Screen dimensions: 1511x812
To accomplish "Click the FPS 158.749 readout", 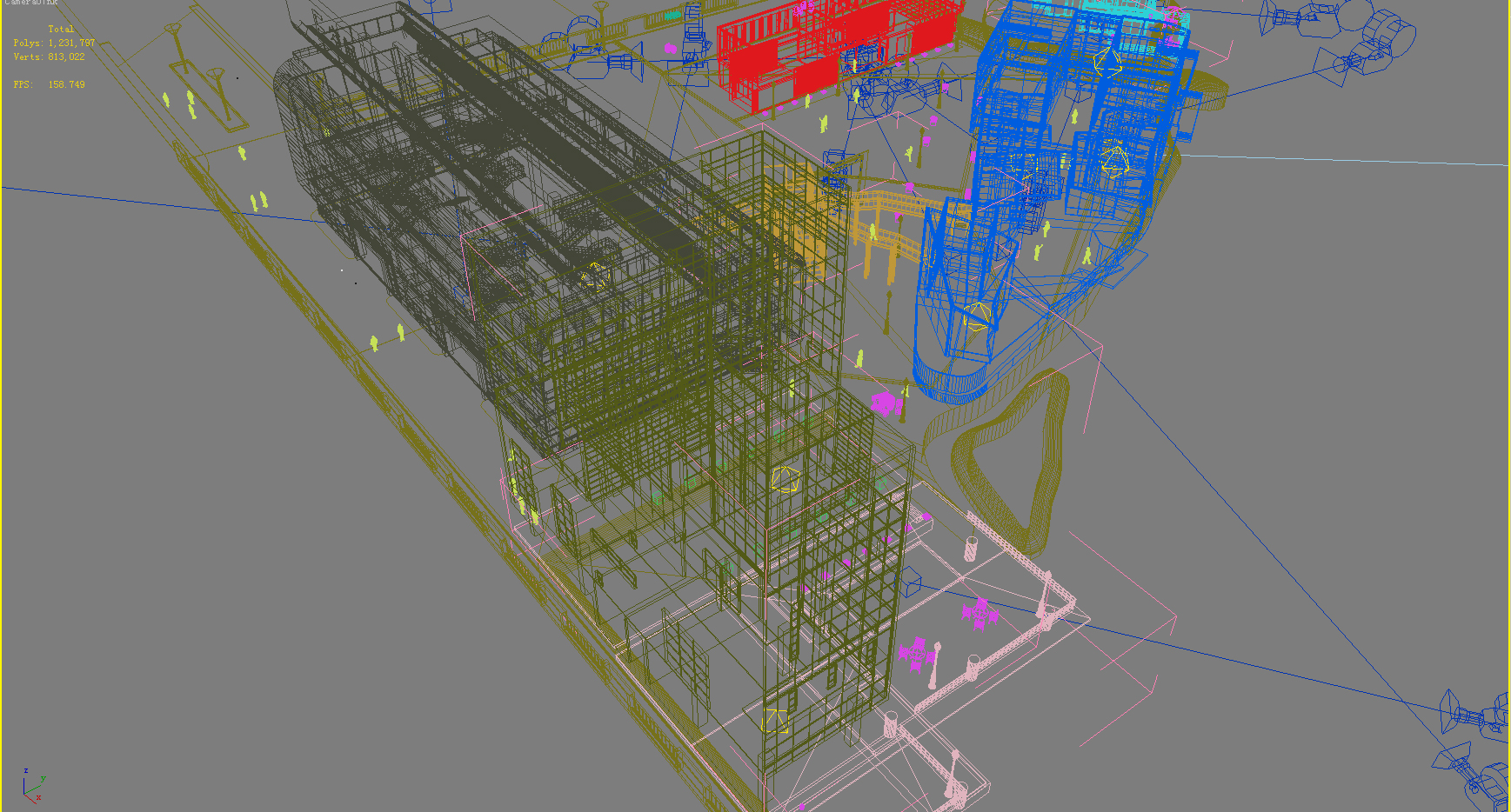I will (49, 84).
